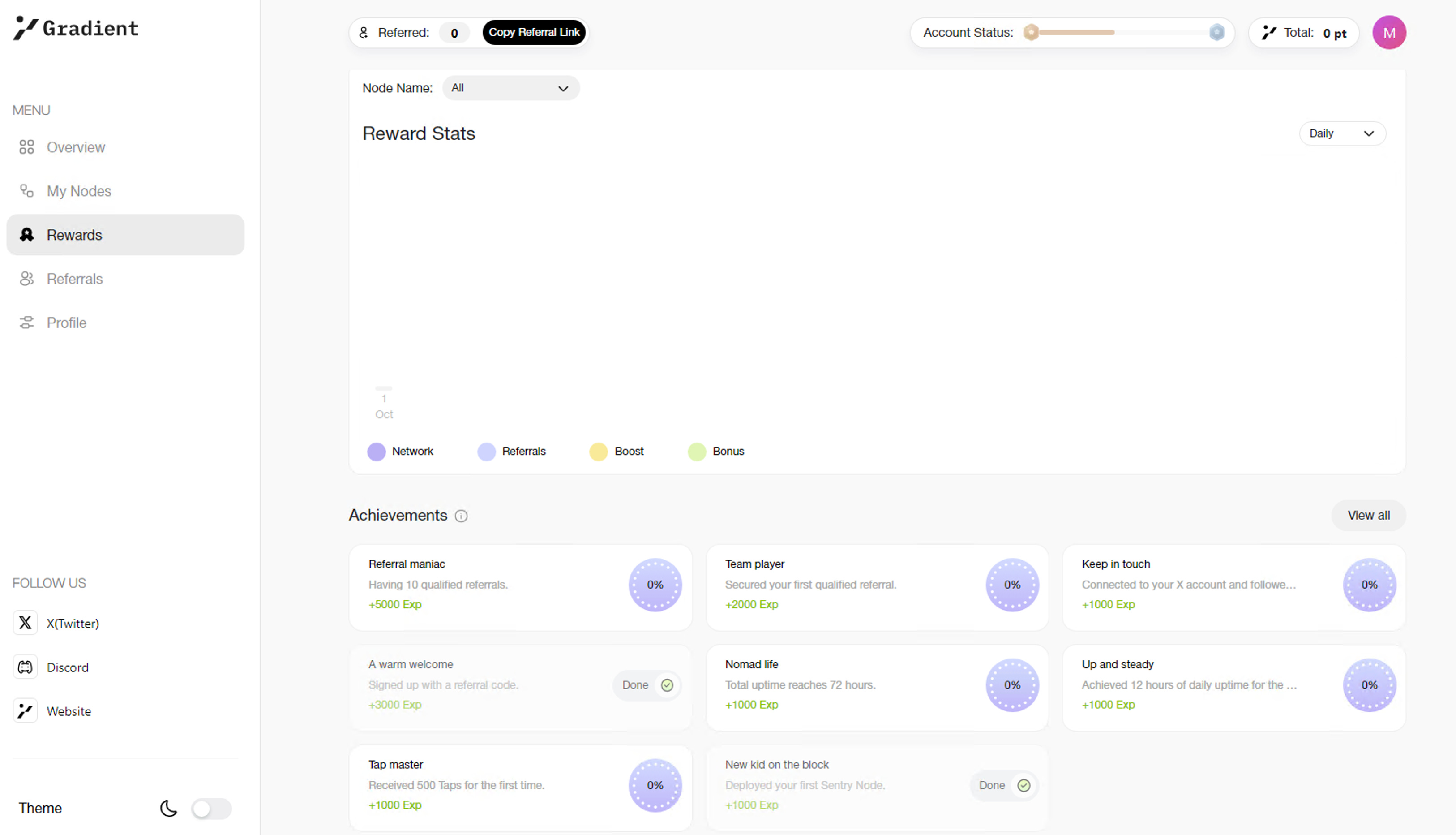Click Team player 0% progress ring

click(1012, 585)
